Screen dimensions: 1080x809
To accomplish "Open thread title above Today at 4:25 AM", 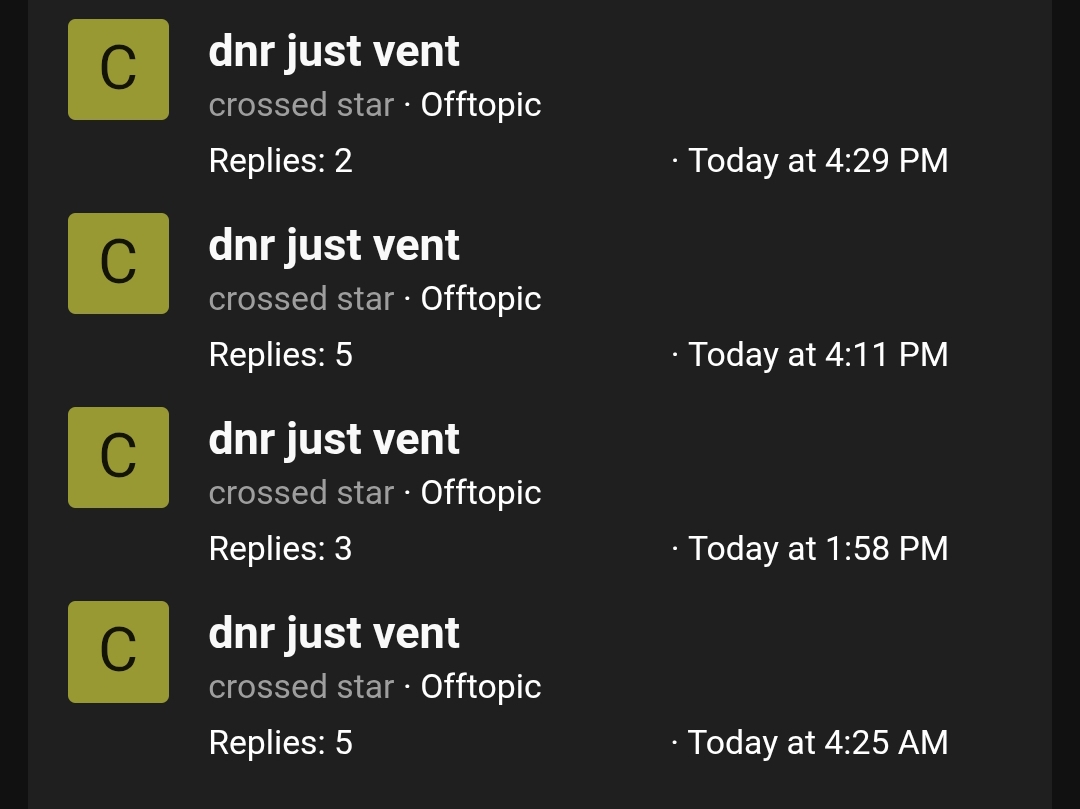I will point(334,635).
